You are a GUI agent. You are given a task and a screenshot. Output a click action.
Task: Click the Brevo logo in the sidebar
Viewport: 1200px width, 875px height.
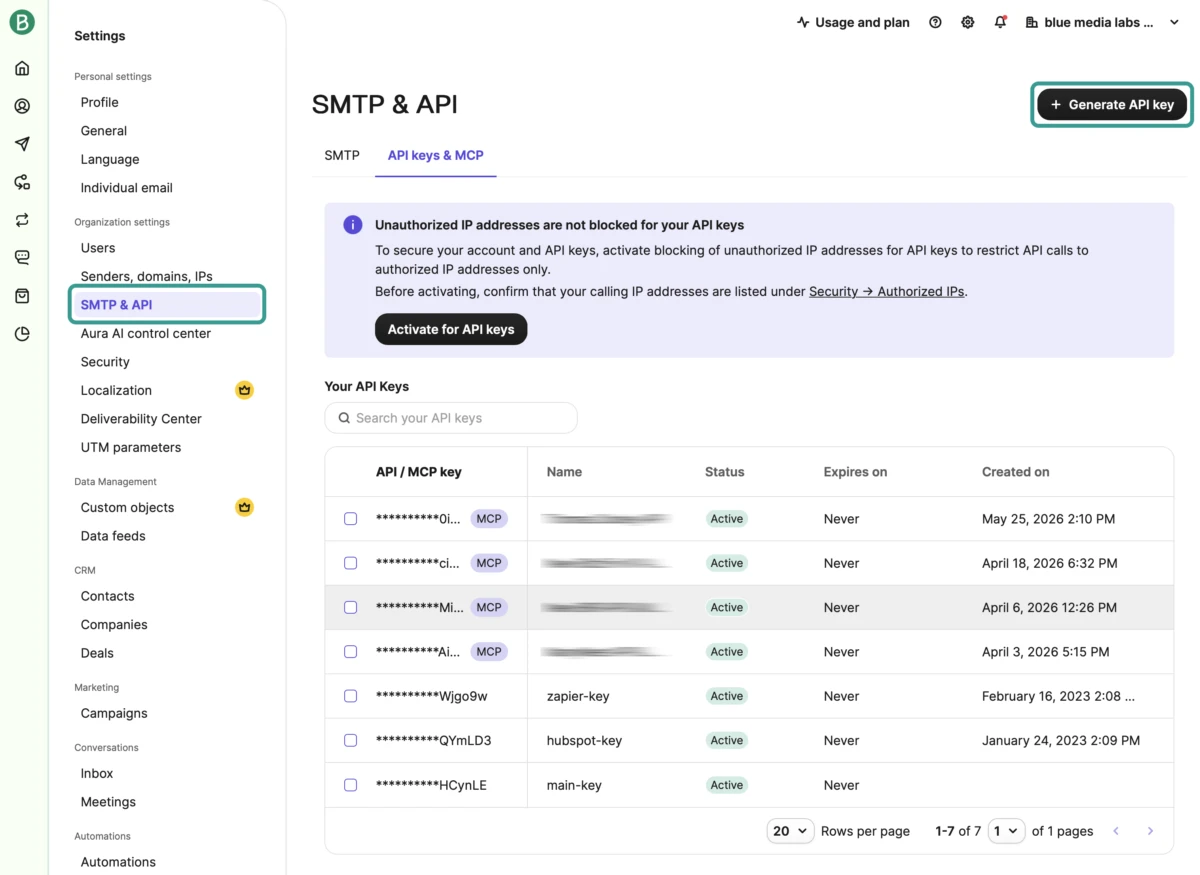[x=22, y=22]
